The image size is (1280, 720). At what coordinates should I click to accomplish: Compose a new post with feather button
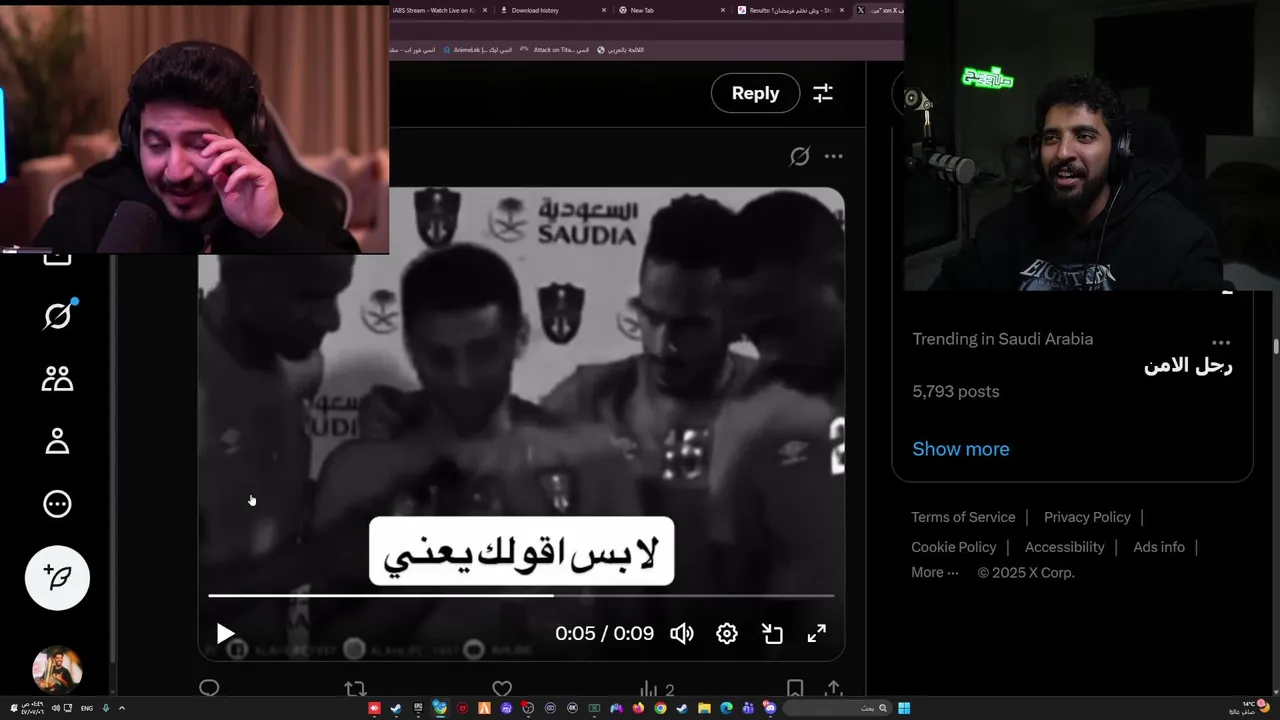tap(57, 578)
